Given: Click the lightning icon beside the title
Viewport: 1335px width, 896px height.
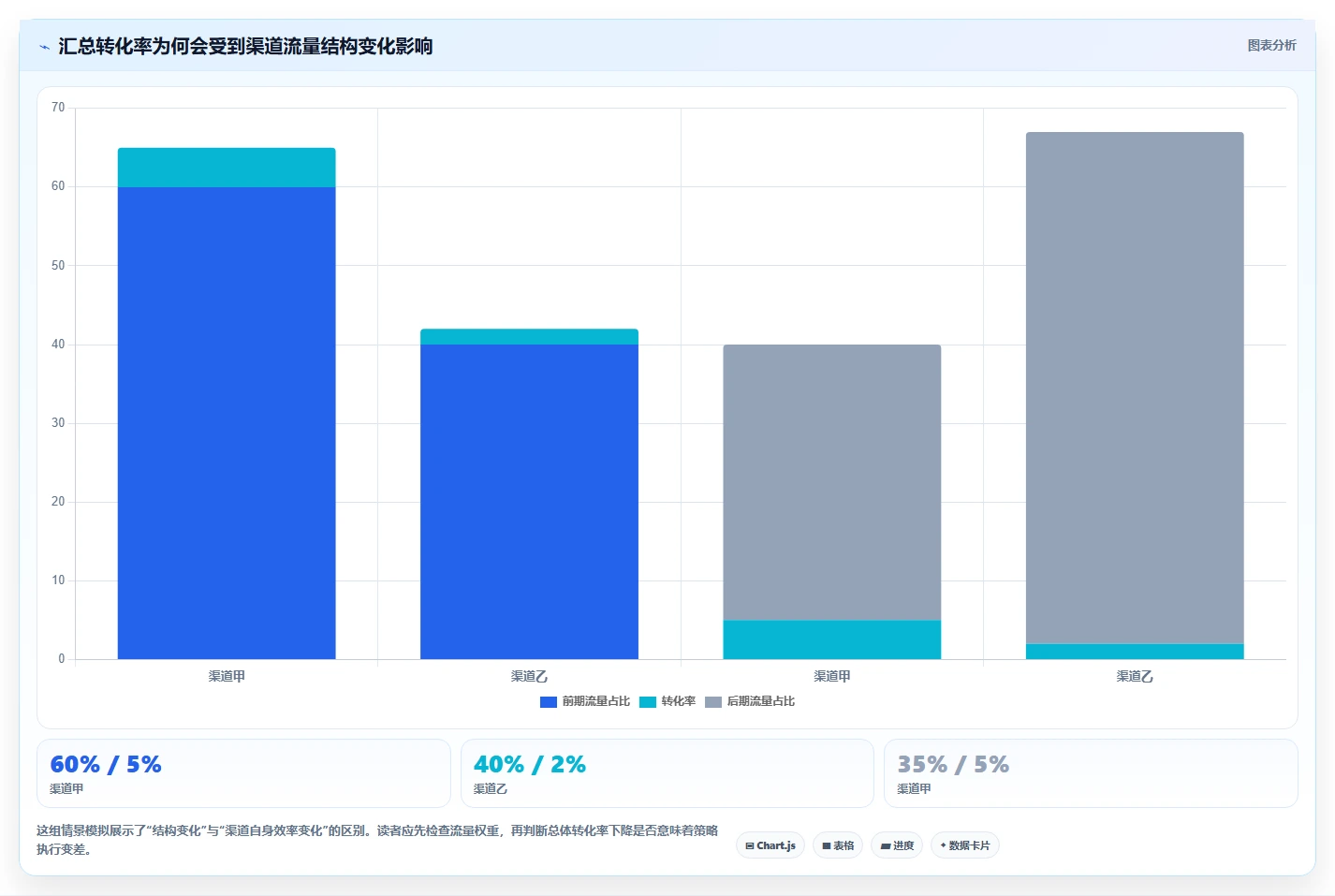Looking at the screenshot, I should pos(44,47).
